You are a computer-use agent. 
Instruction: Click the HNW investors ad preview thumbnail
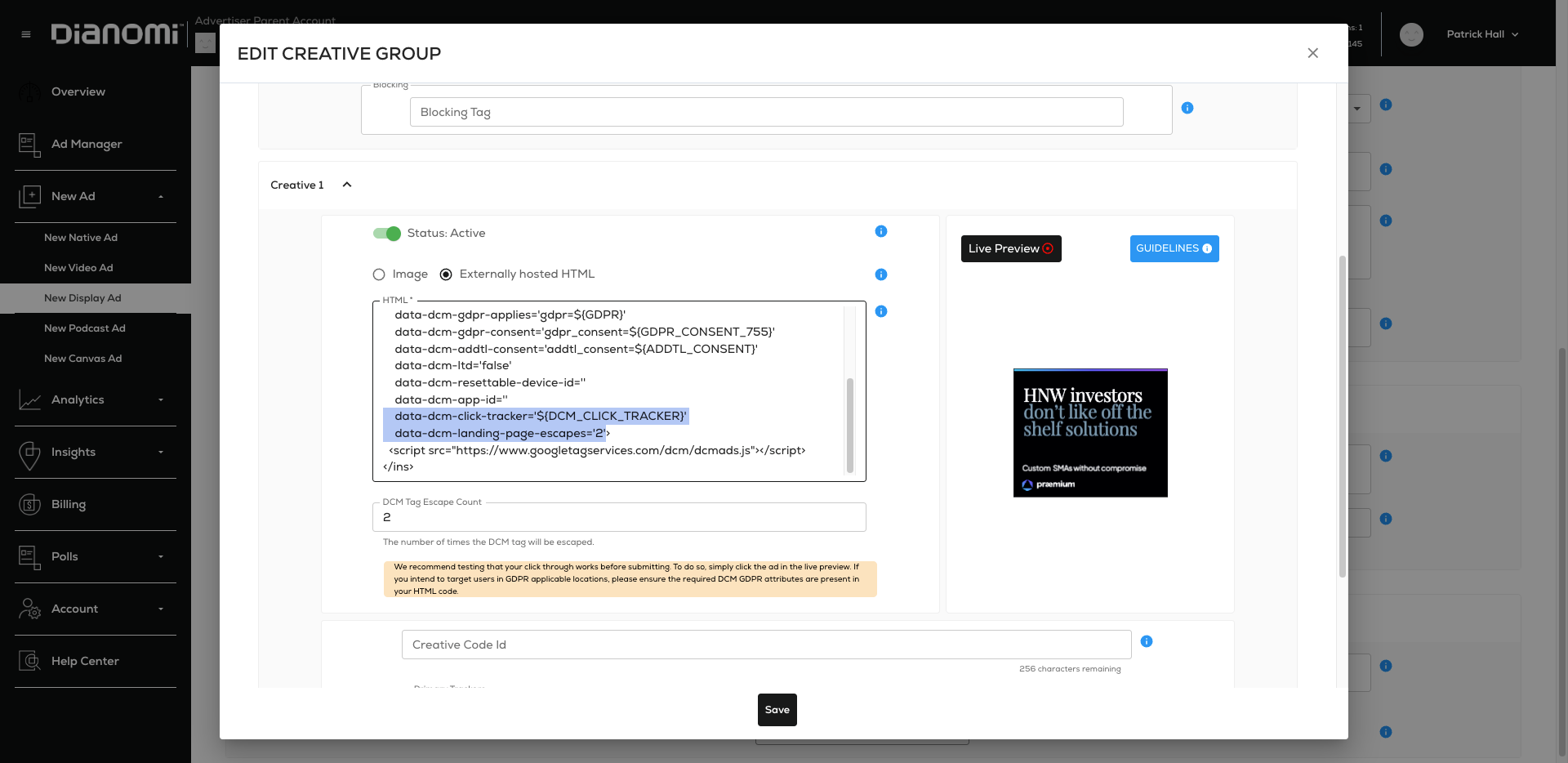[1090, 433]
